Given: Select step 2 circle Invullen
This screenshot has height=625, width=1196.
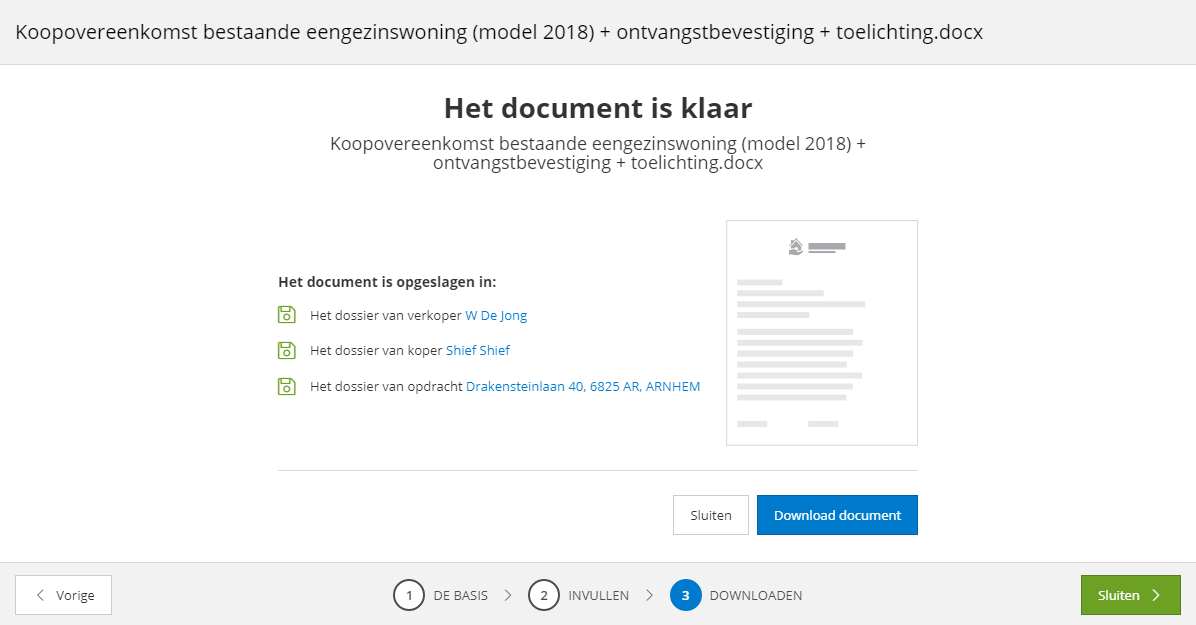Looking at the screenshot, I should 544,595.
